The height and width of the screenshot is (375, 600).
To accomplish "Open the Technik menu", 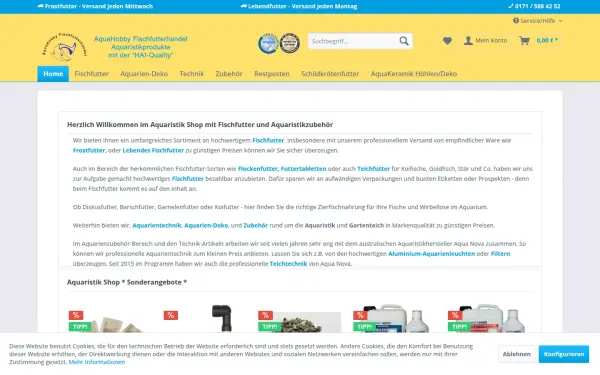I will click(x=192, y=74).
